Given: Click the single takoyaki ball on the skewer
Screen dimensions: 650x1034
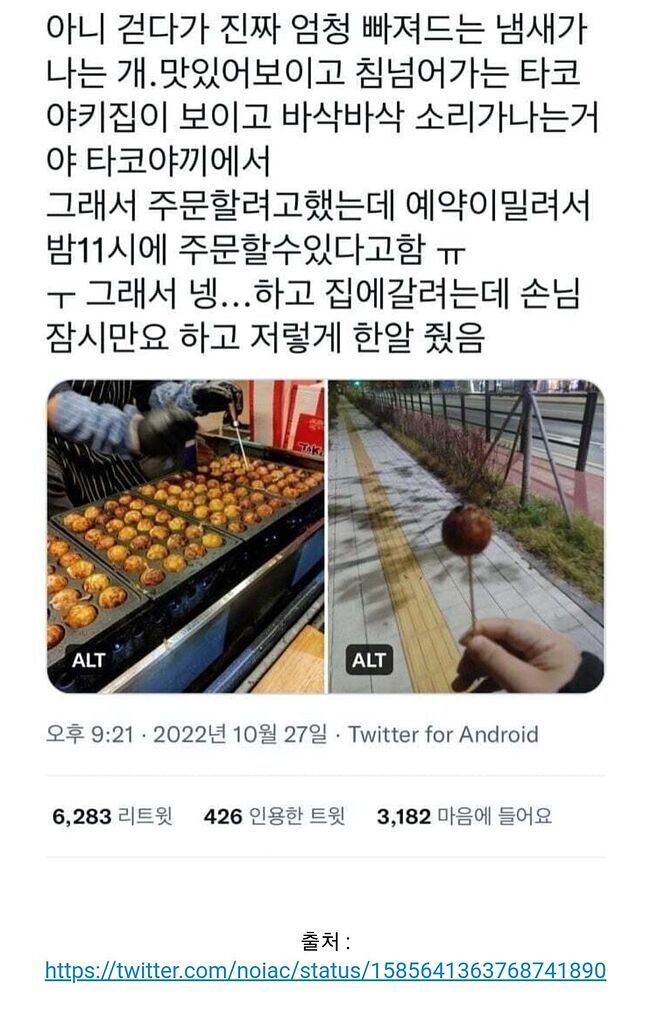Looking at the screenshot, I should pyautogui.click(x=467, y=530).
